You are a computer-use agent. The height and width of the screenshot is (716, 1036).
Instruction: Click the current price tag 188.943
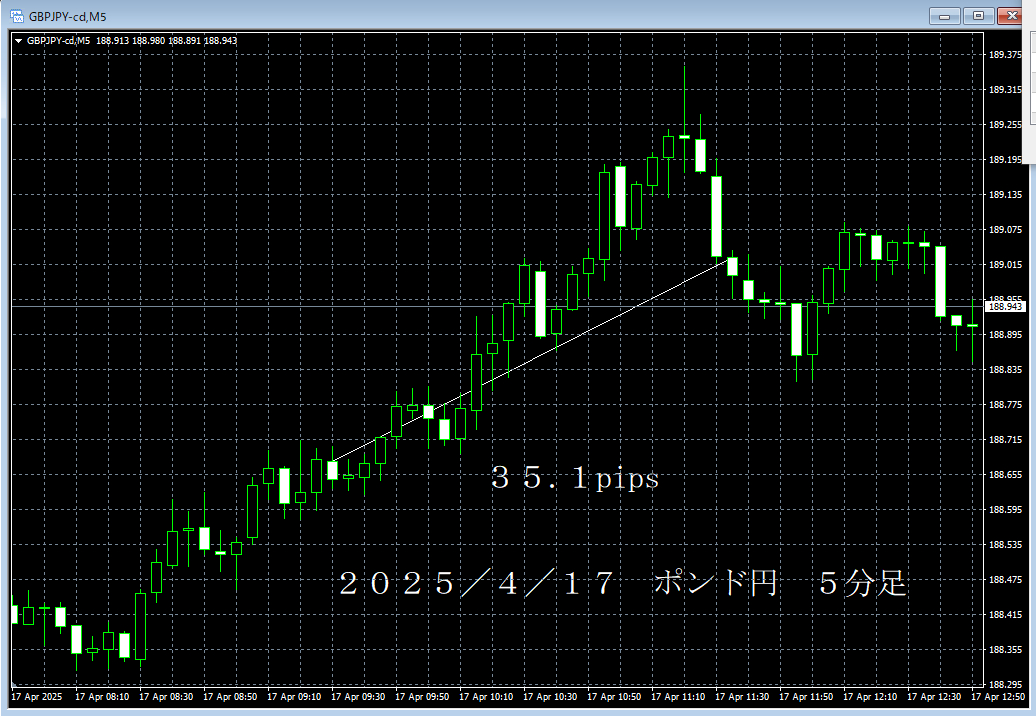point(1006,306)
